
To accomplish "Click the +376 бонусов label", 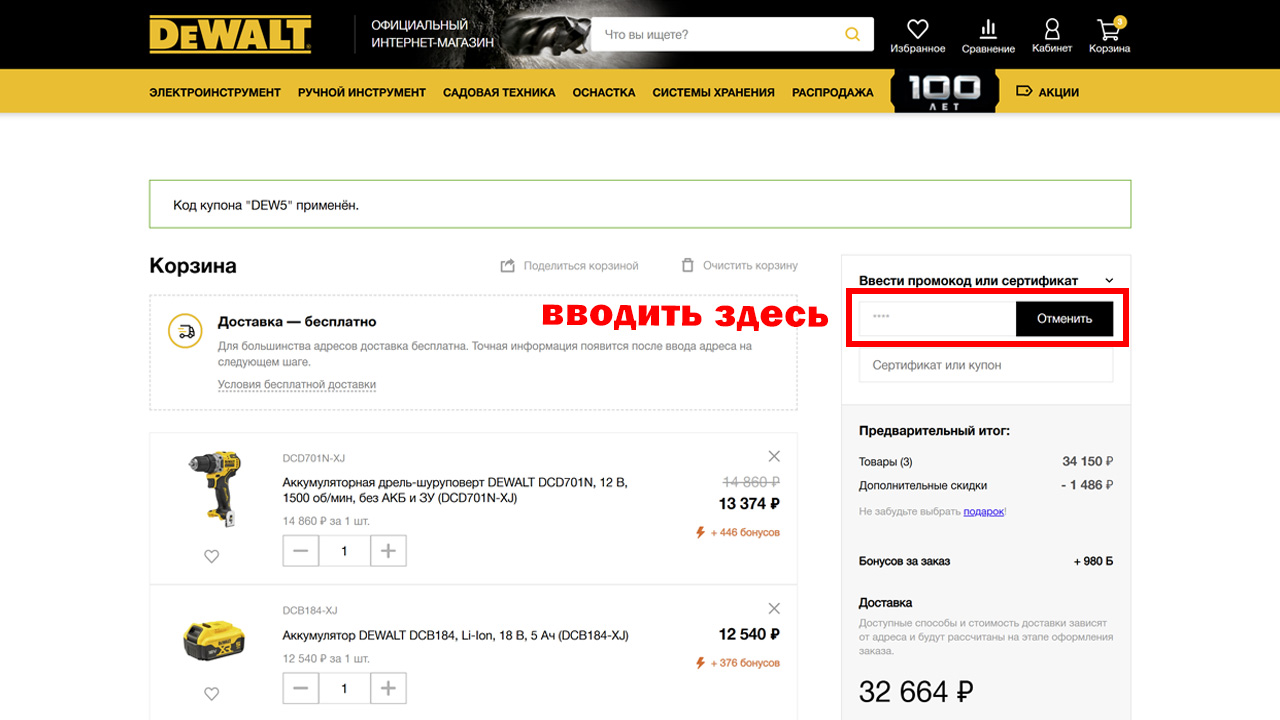I will click(738, 663).
